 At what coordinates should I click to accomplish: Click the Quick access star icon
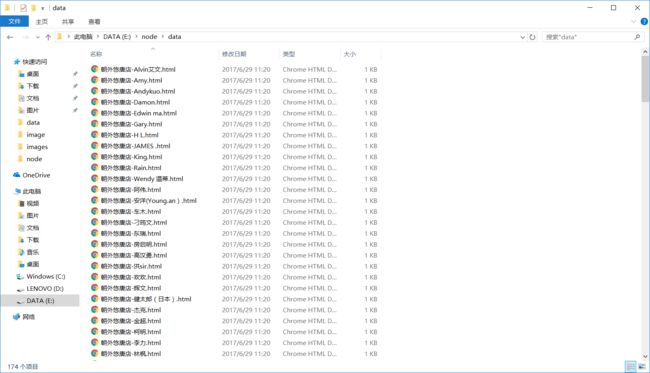coord(17,62)
